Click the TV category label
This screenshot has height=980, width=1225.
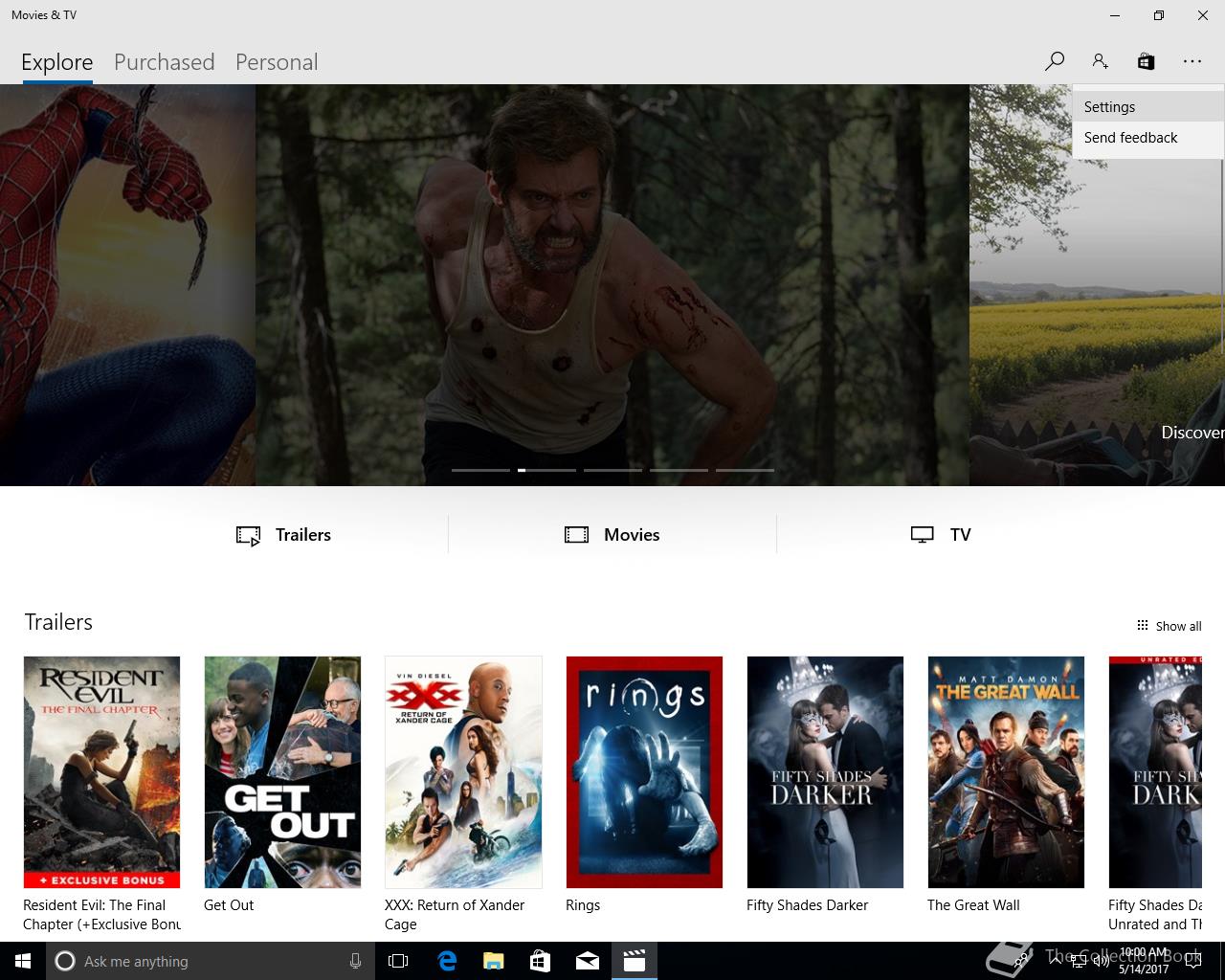(961, 535)
